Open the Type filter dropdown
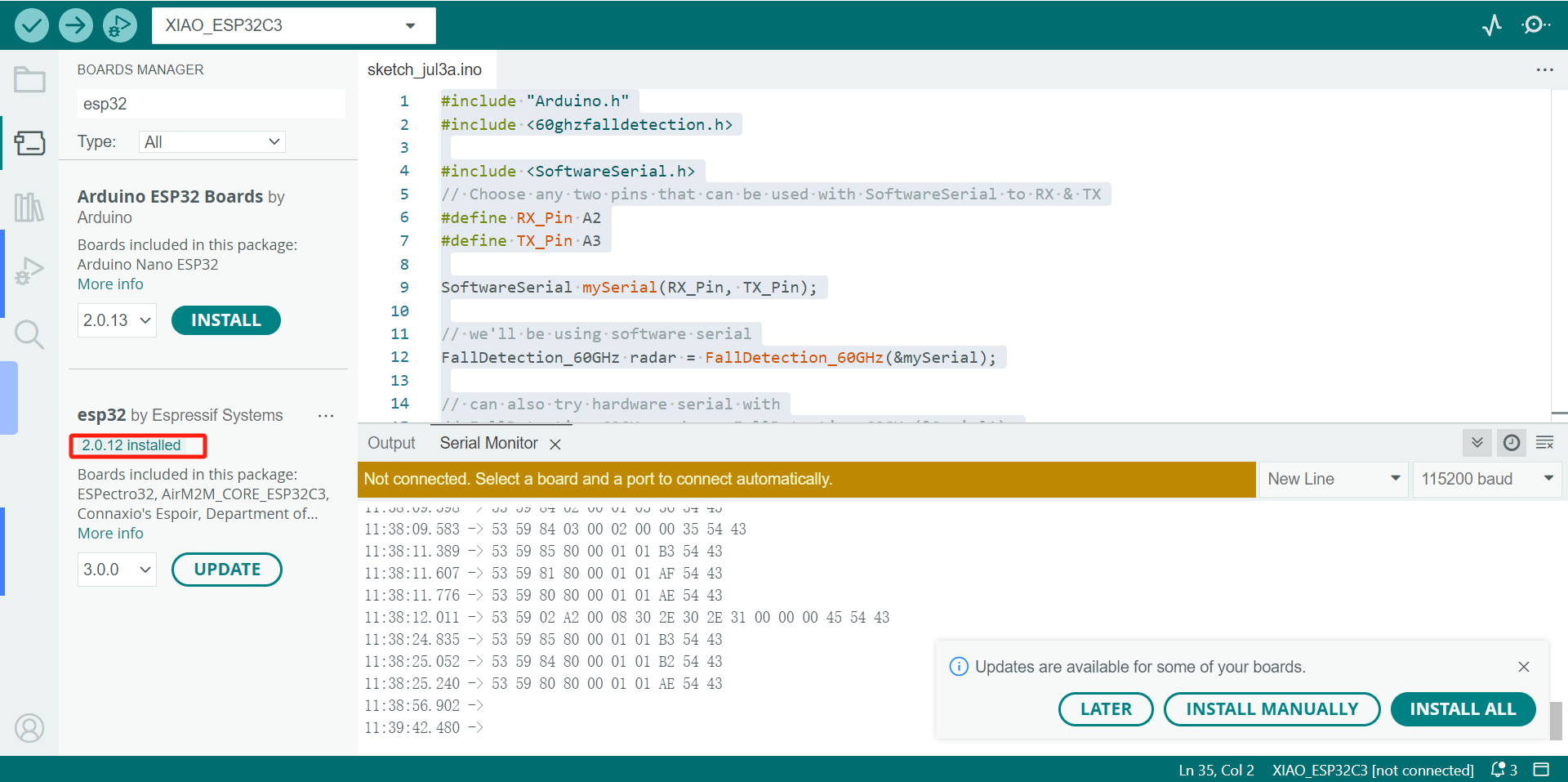This screenshot has height=782, width=1568. (x=212, y=142)
